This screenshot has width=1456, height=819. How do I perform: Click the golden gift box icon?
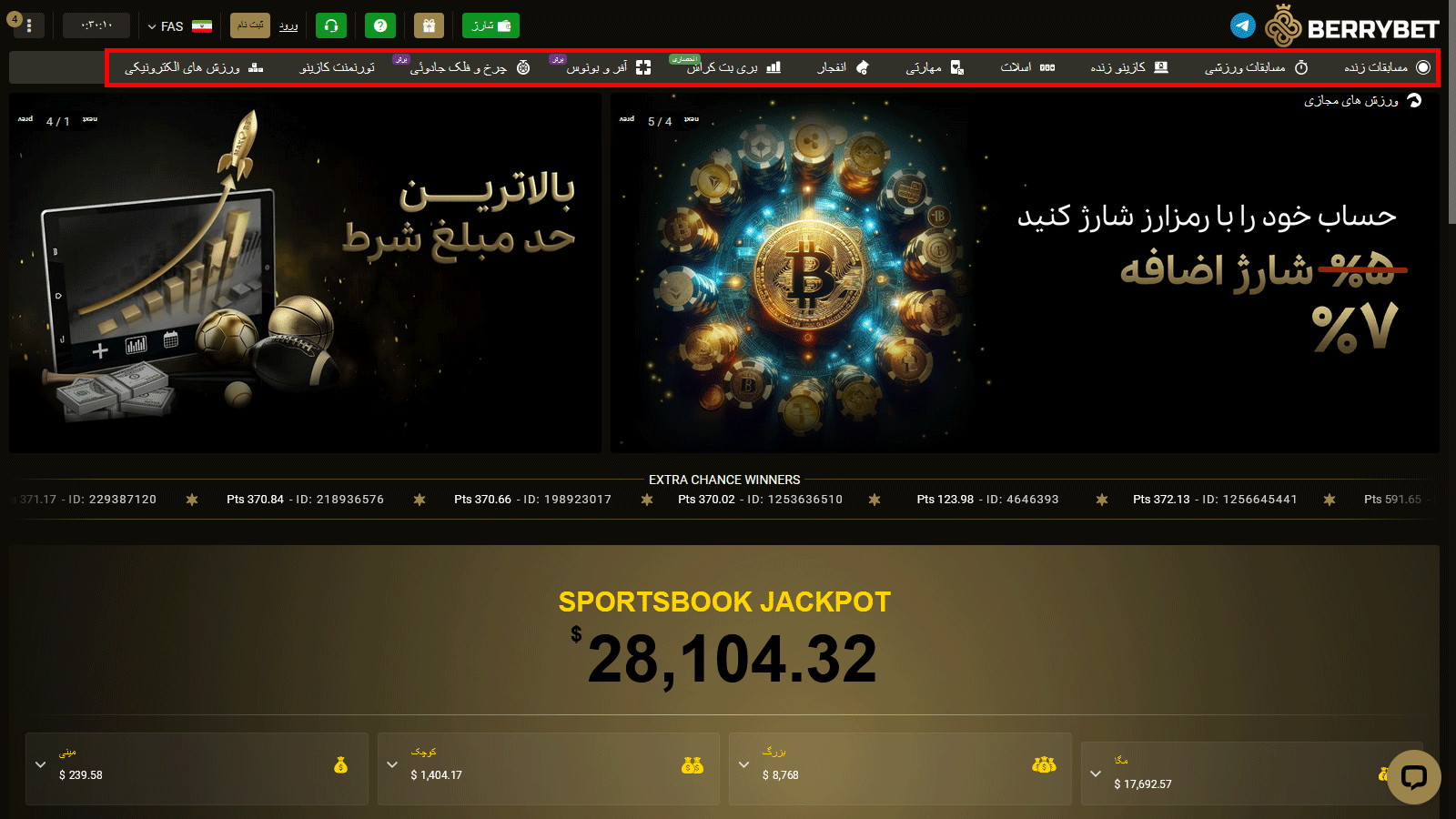[429, 25]
